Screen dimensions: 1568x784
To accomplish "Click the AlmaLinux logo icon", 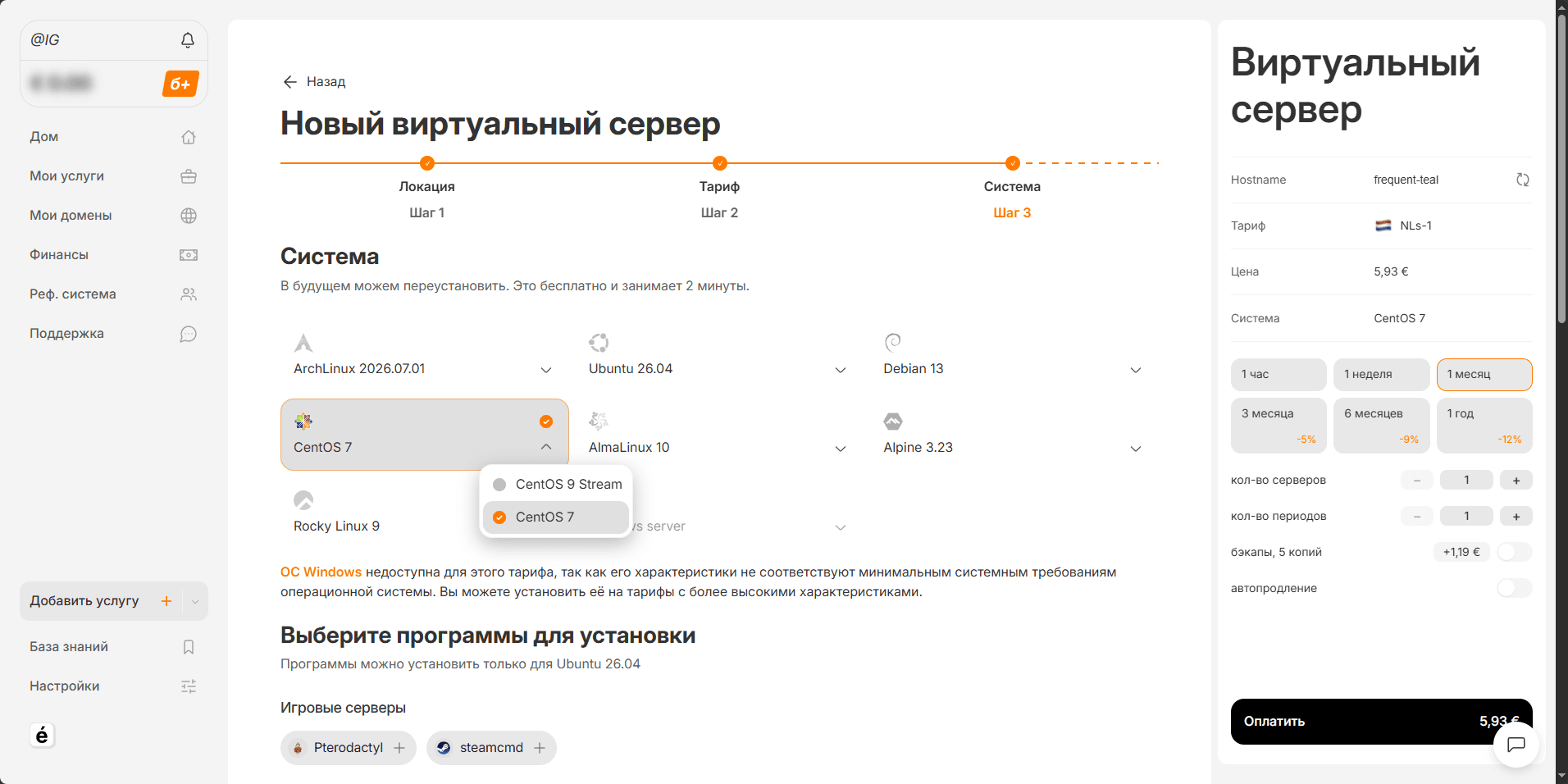I will pyautogui.click(x=599, y=422).
